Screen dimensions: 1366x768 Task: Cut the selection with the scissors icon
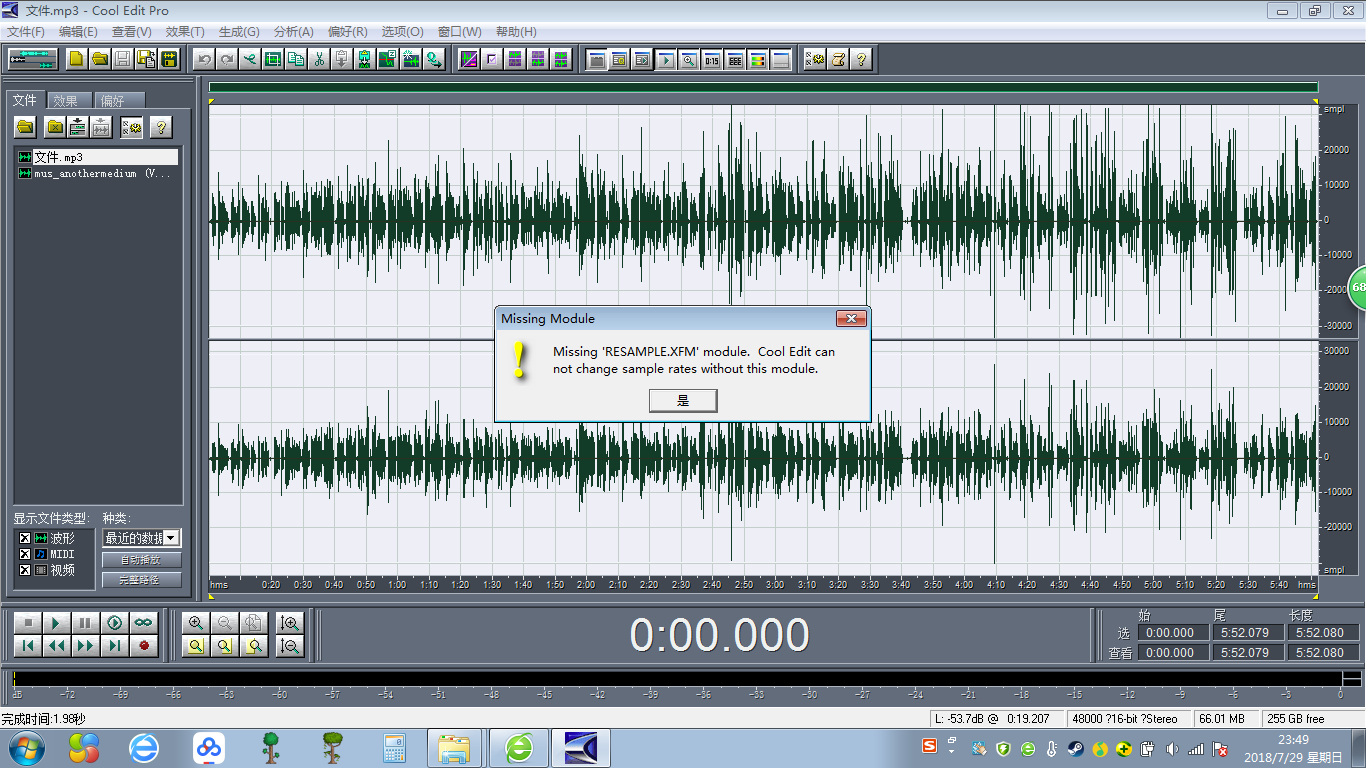[319, 59]
